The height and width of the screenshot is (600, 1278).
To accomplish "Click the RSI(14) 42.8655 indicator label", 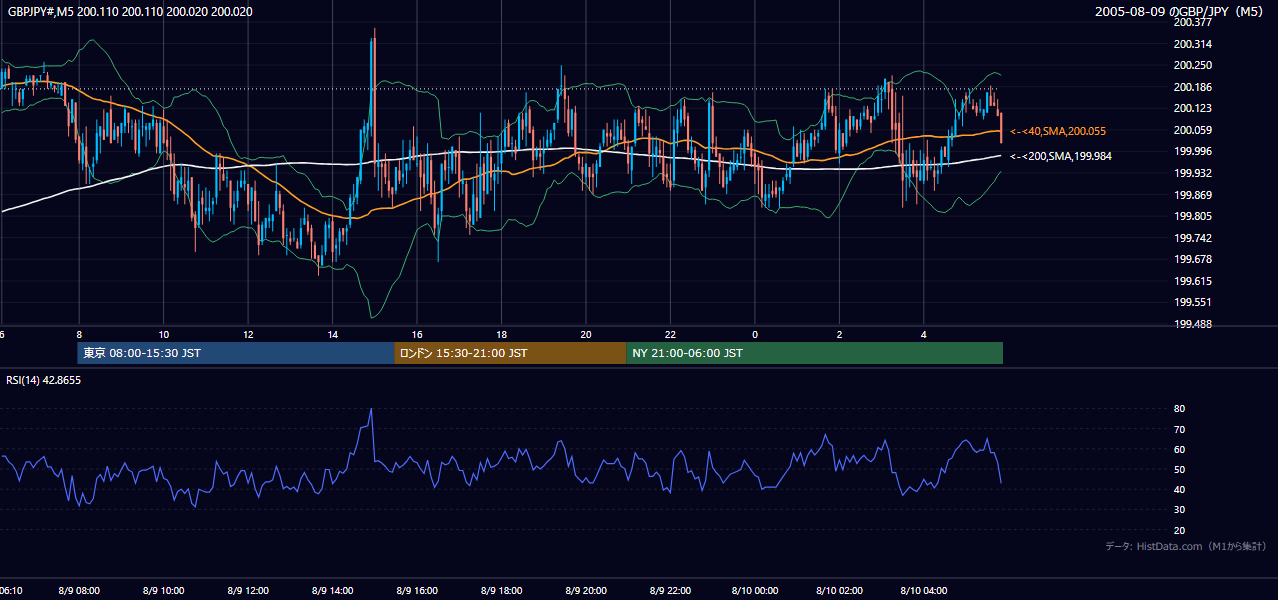I will pos(44,380).
